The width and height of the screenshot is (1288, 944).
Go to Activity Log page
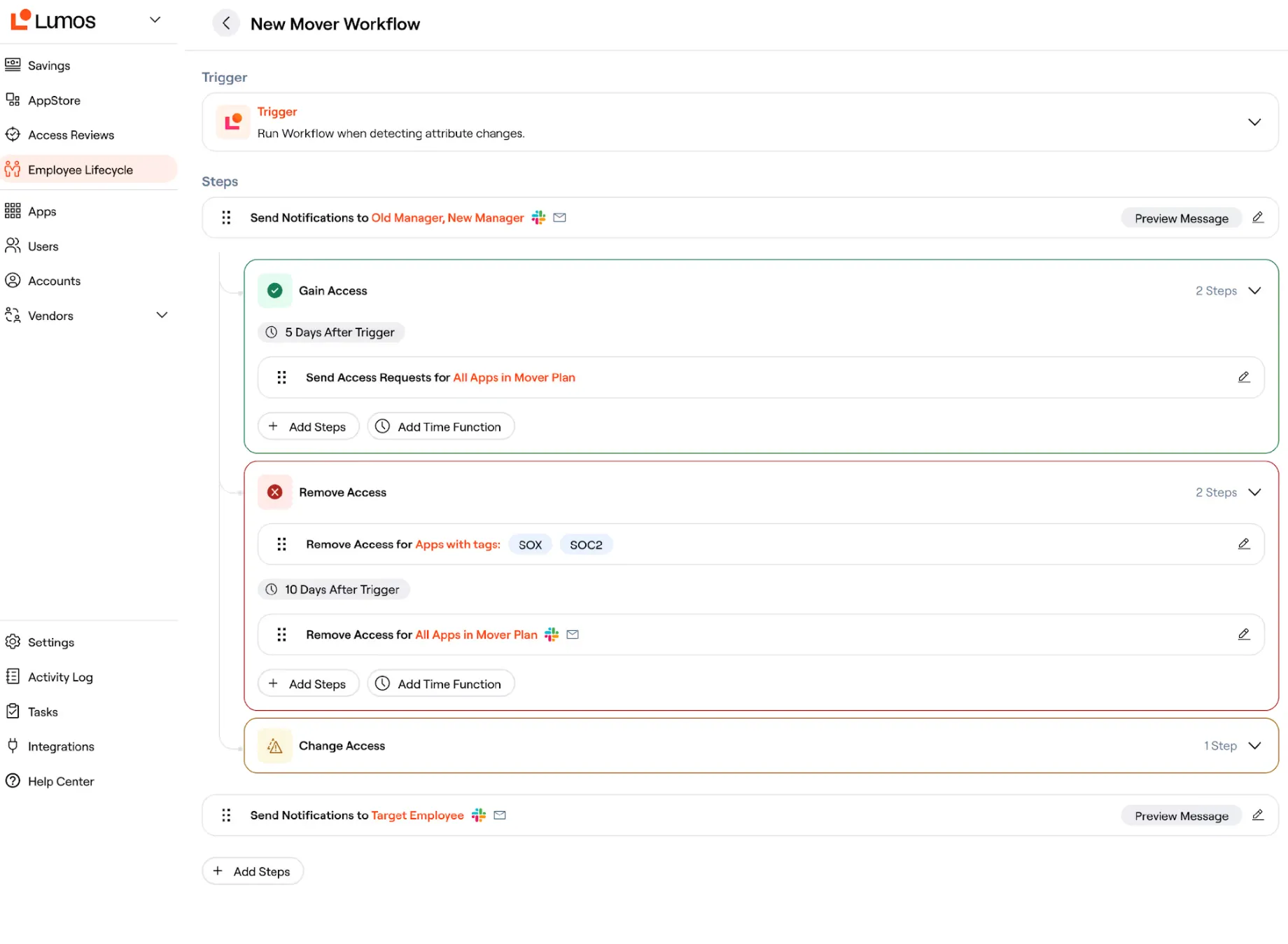[x=60, y=677]
